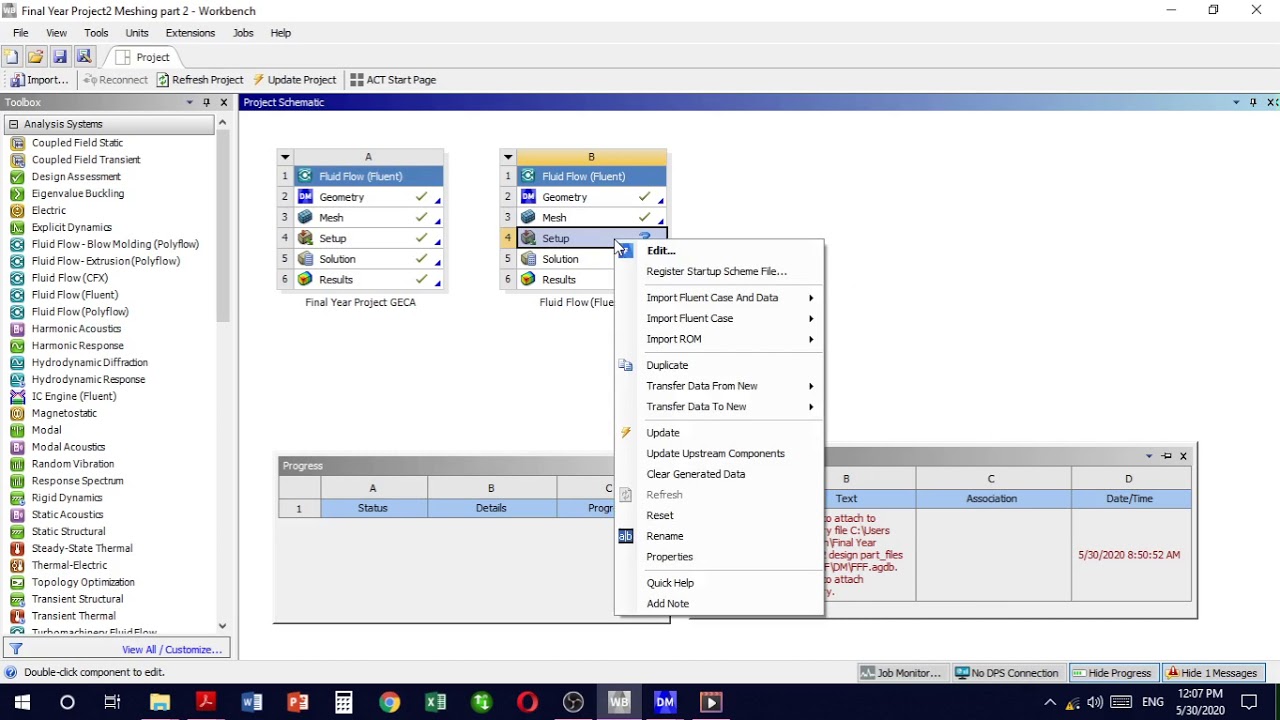Click the Date/Time column header in Messages

point(1129,499)
